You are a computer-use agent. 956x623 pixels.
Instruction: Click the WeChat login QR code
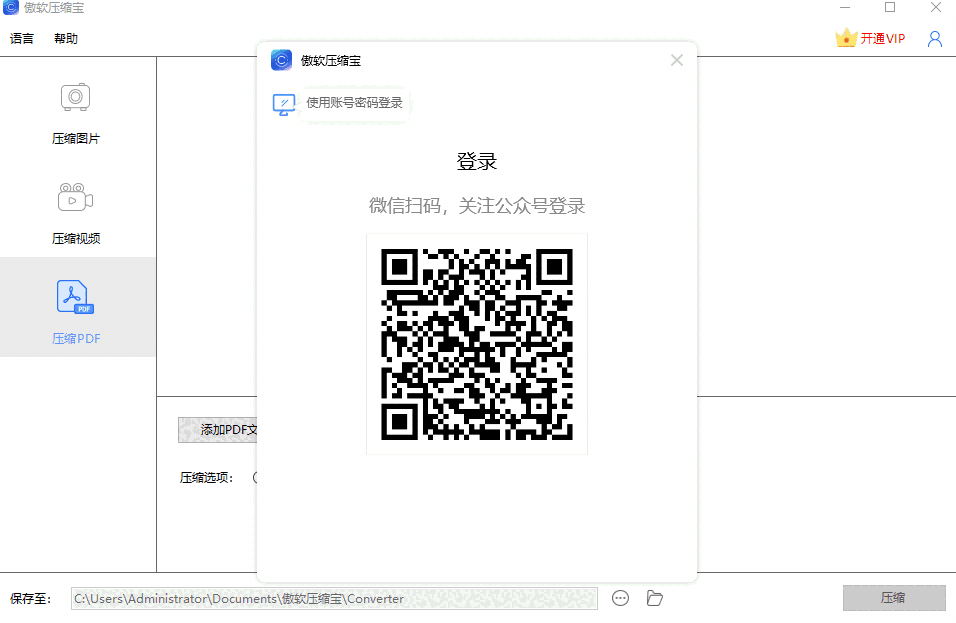pos(477,343)
